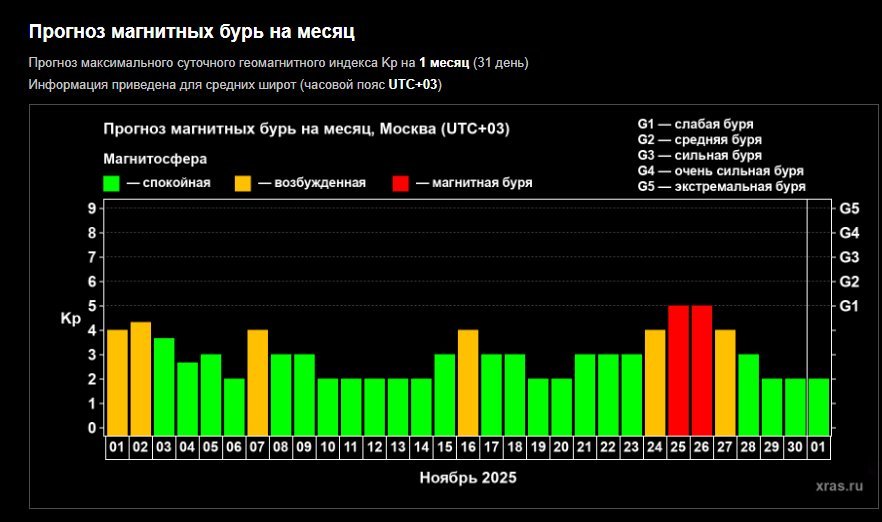
Task: Click the 'Прогноз магнитных бурь на месяц' page heading
Action: pyautogui.click(x=192, y=32)
